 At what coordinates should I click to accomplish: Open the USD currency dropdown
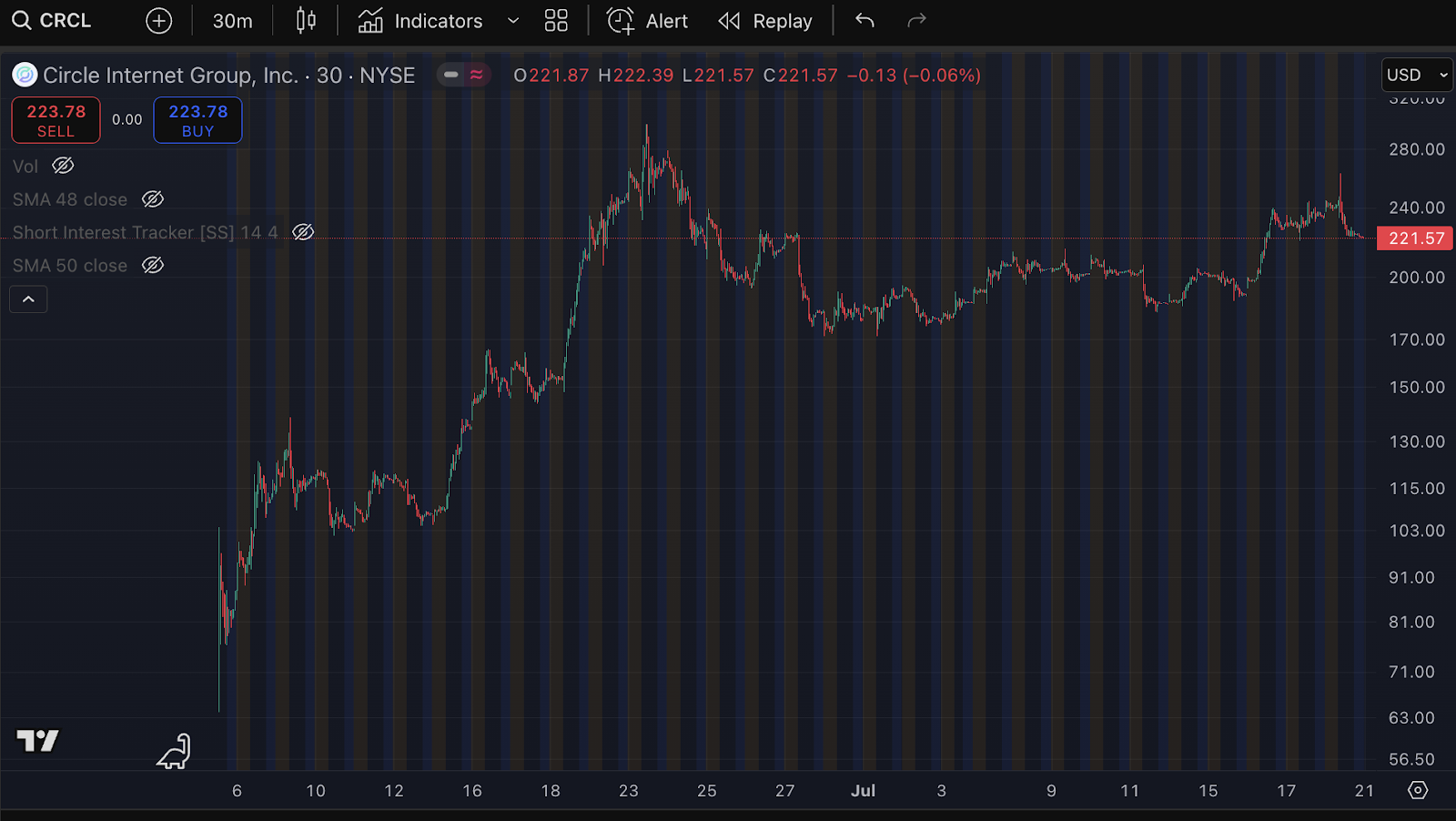tap(1416, 75)
